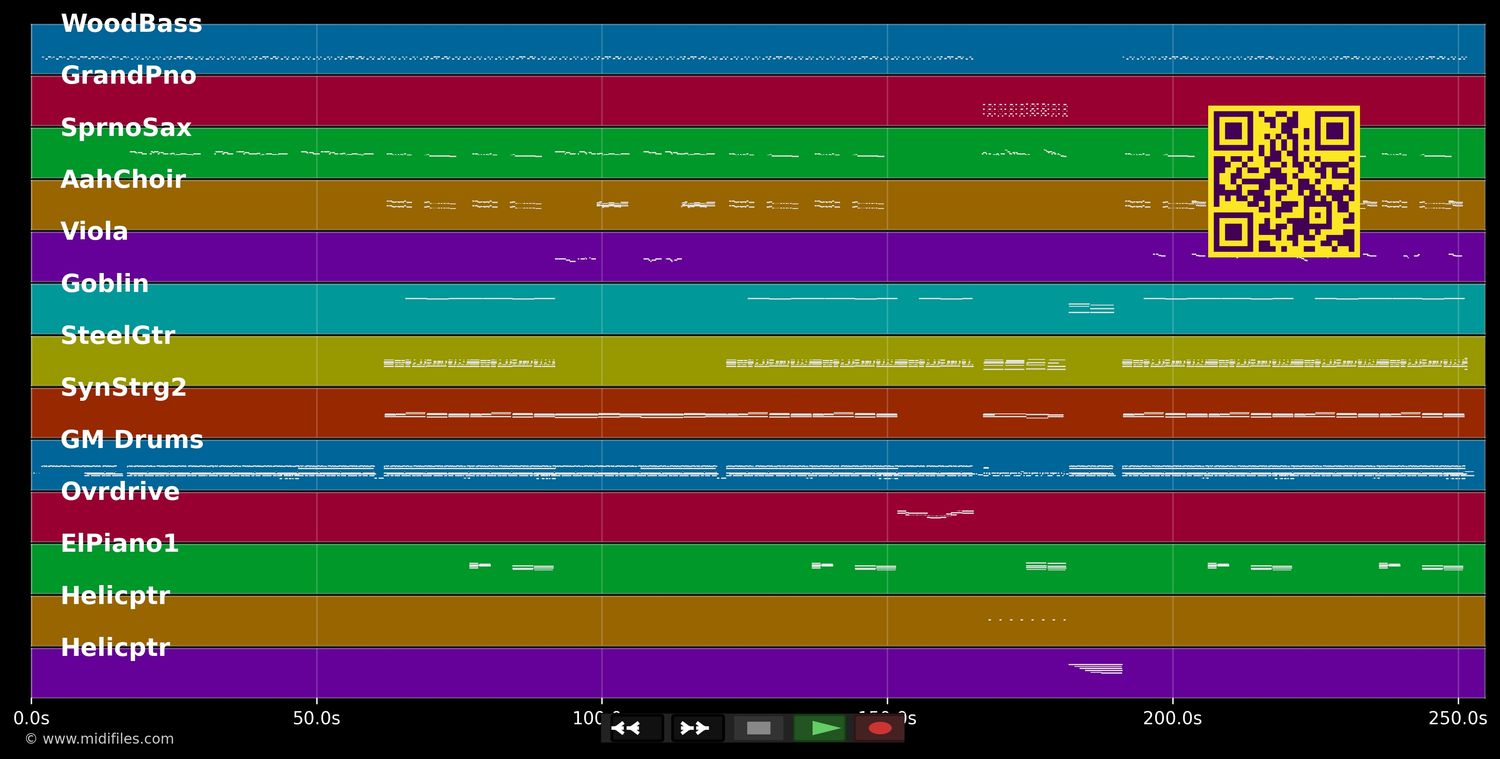Image resolution: width=1500 pixels, height=759 pixels.
Task: Click the 150.0s timeline marker
Action: (885, 717)
